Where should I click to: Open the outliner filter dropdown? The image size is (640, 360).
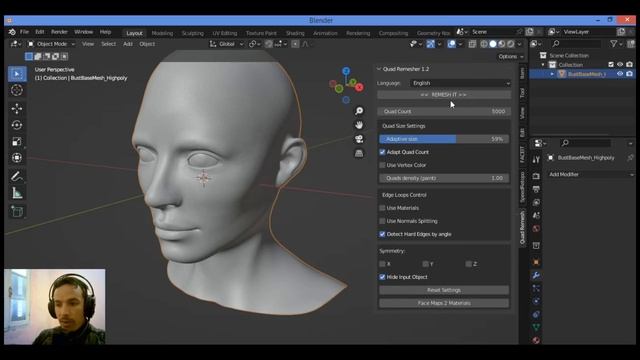click(616, 44)
